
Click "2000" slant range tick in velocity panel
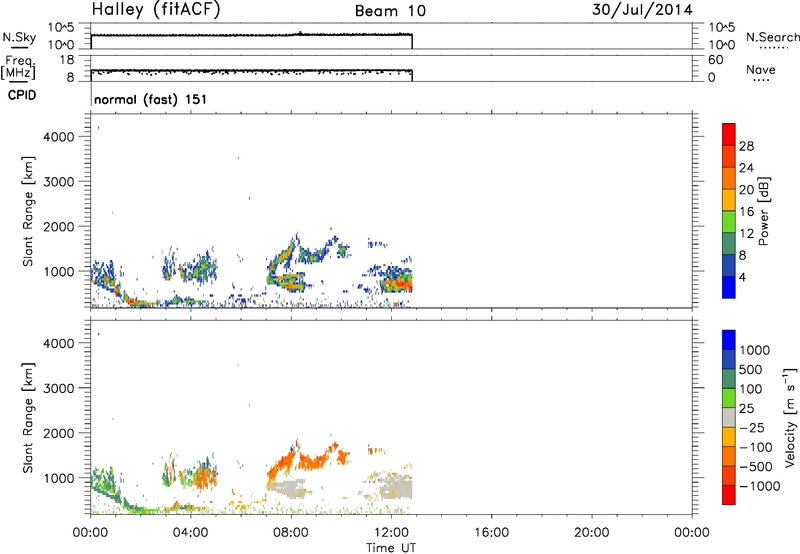tap(58, 433)
